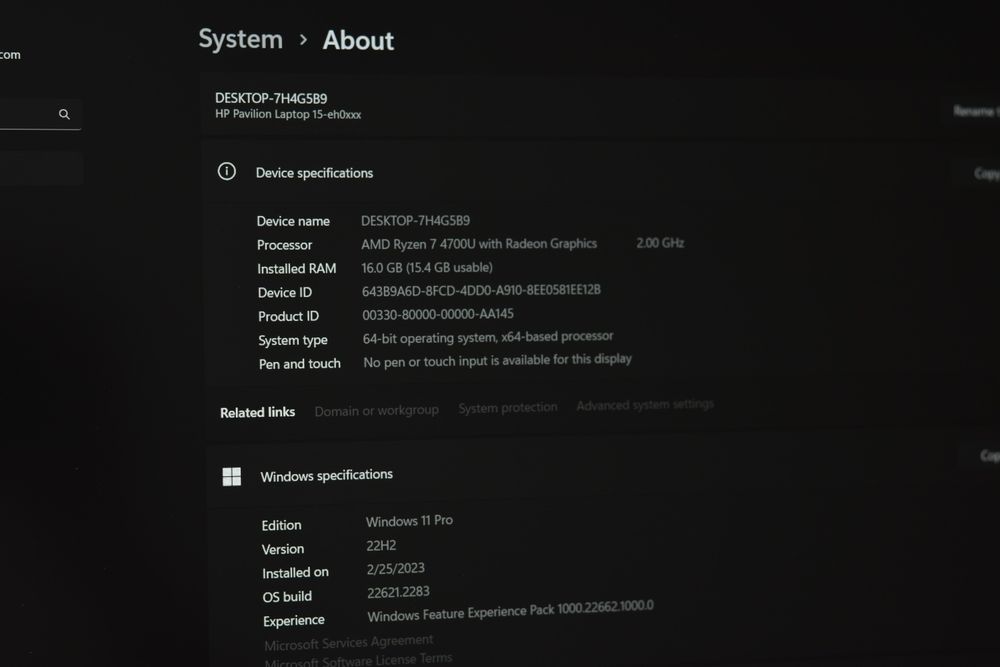Image resolution: width=1000 pixels, height=667 pixels.
Task: Open Domain or workgroup link
Action: tap(376, 411)
